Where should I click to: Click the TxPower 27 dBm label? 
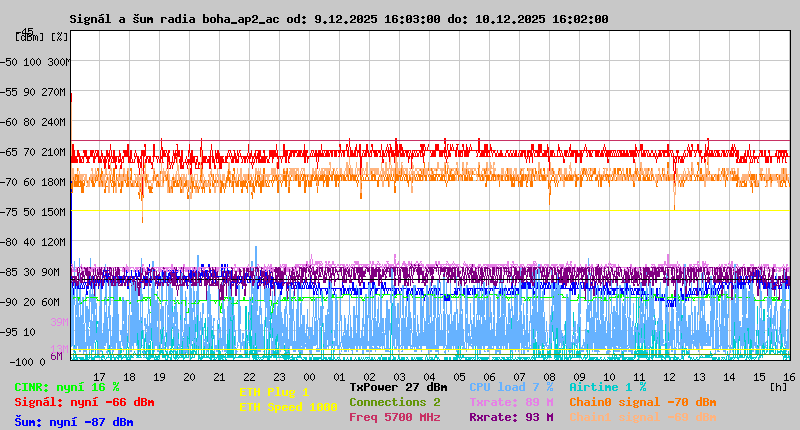coord(398,387)
